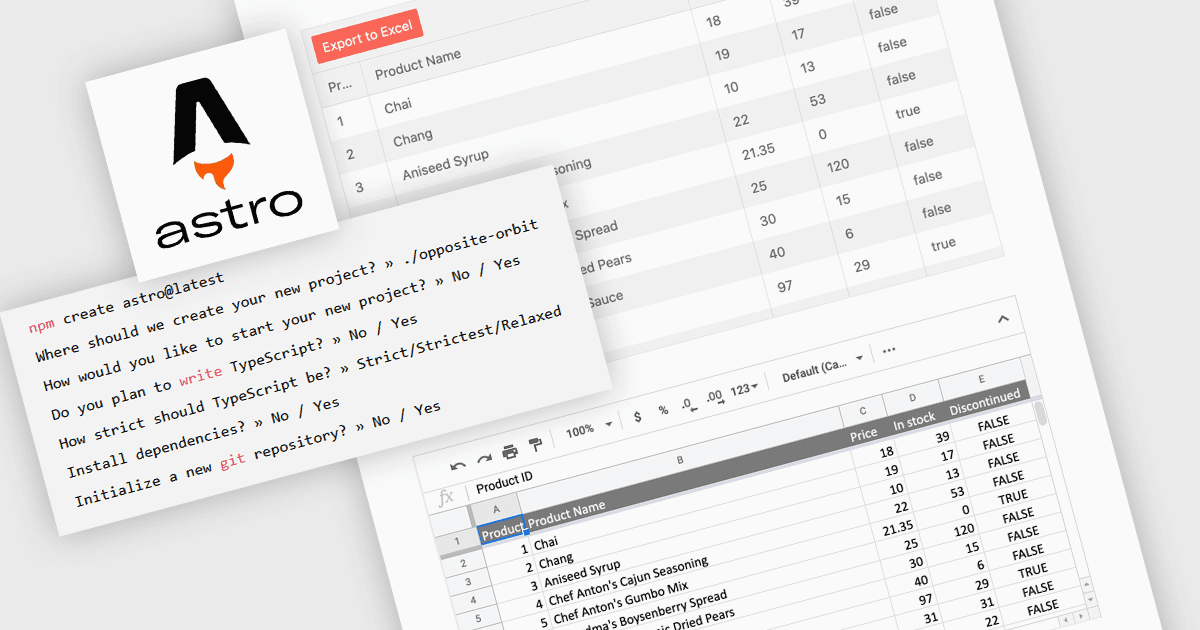1200x630 pixels.
Task: Click the three-dot more options icon
Action: pyautogui.click(x=889, y=350)
